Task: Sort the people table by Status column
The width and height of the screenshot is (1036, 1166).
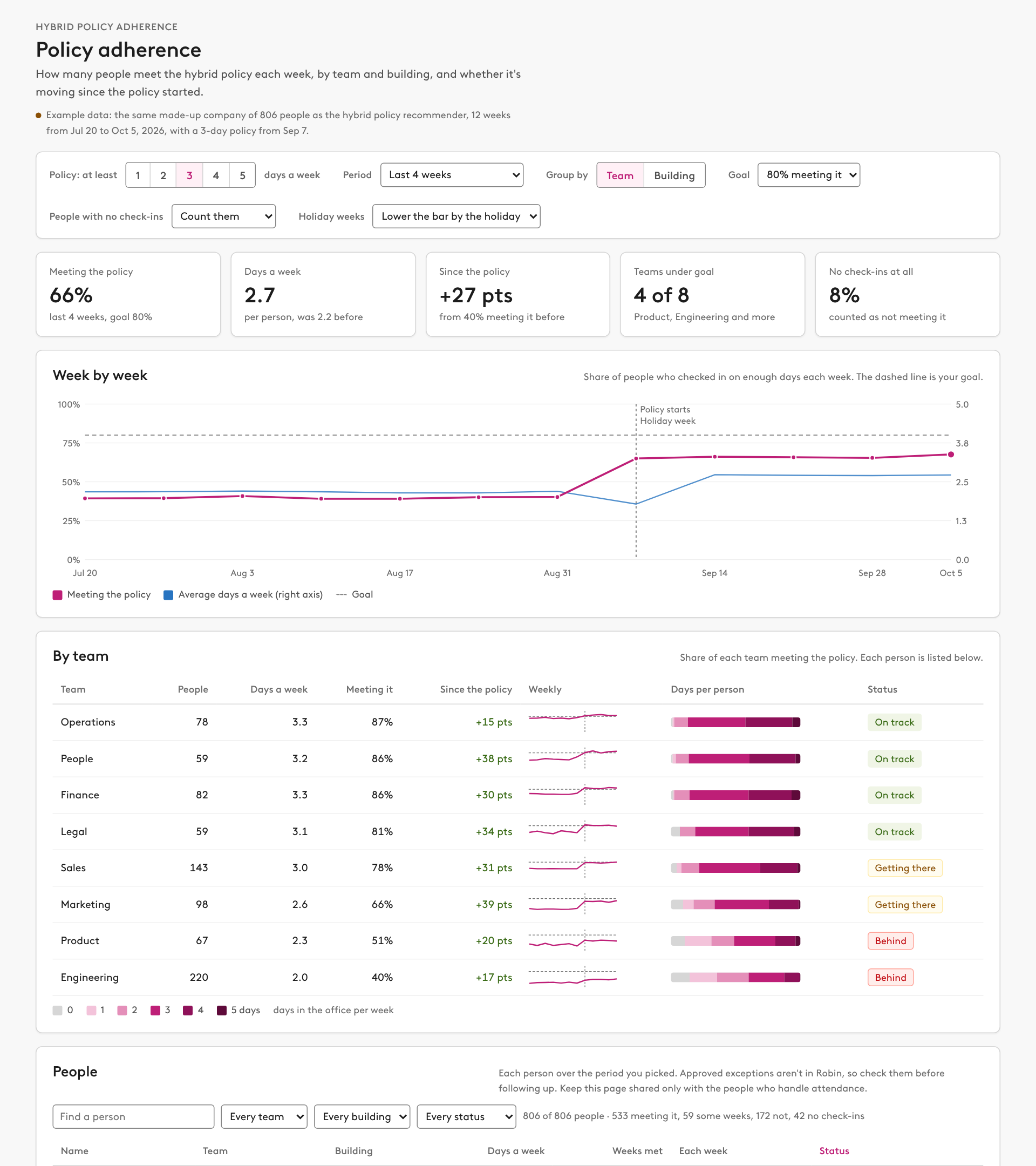Action: click(x=834, y=1150)
